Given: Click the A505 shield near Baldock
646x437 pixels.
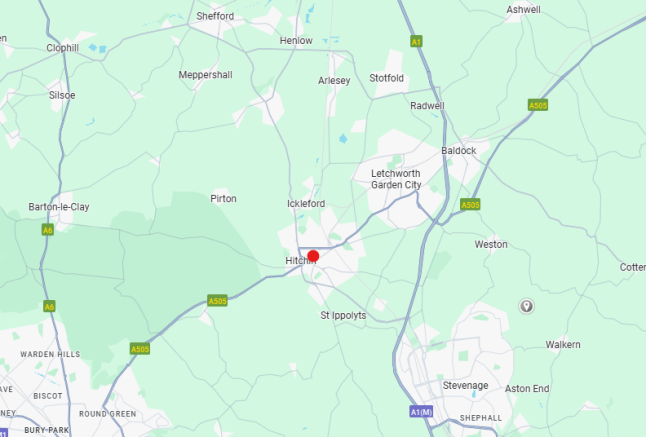Looking at the screenshot, I should 470,205.
